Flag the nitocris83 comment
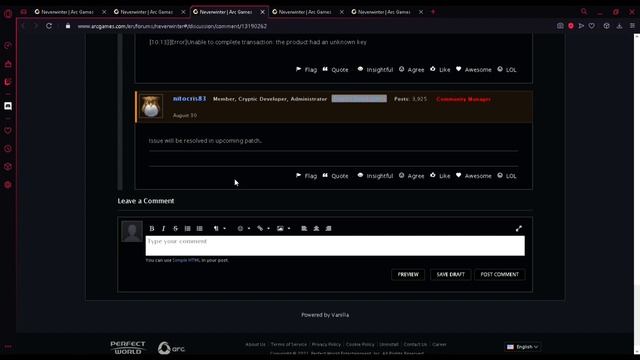The height and width of the screenshot is (360, 640). tap(307, 176)
